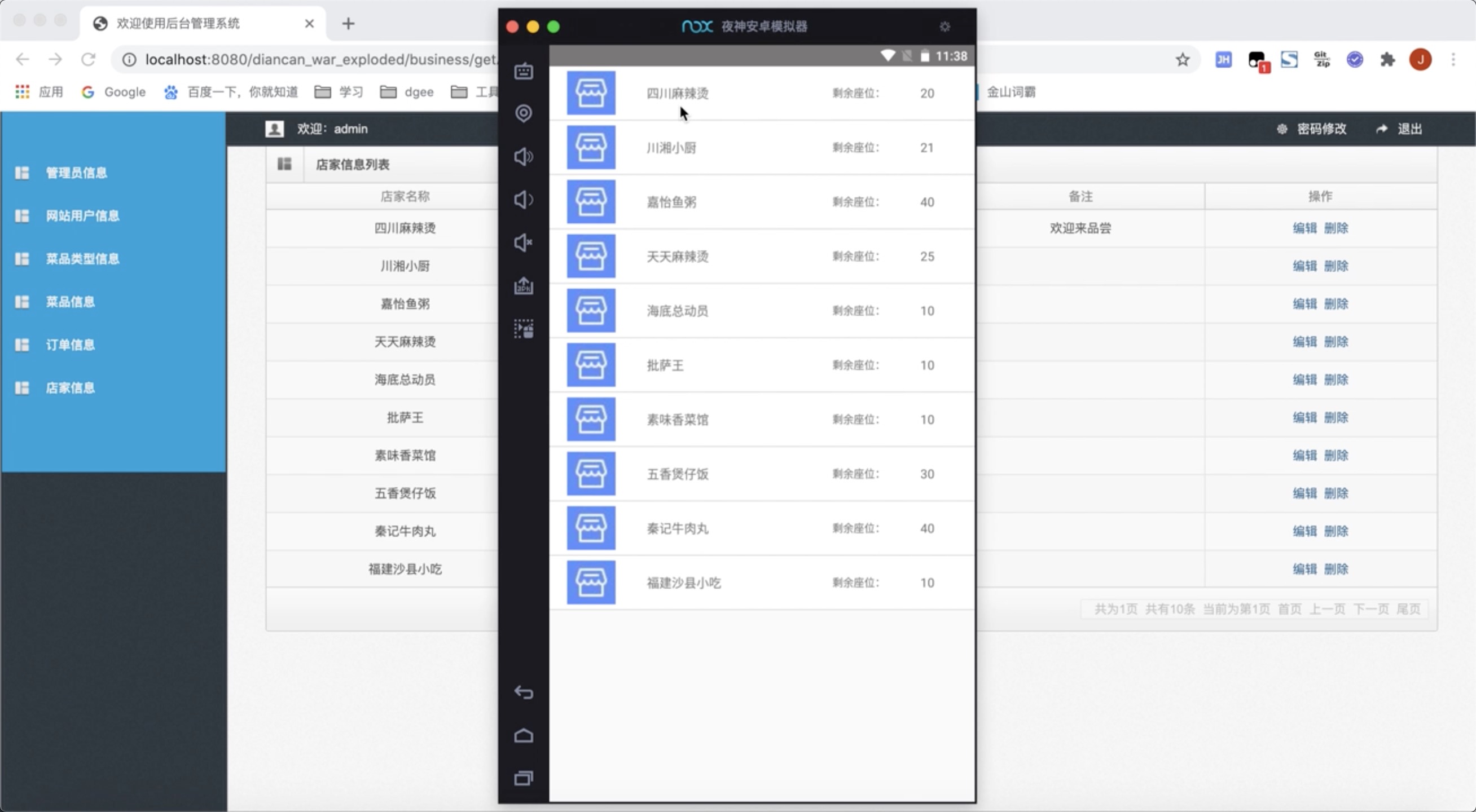Screen dimensions: 1476x812
Task: Click the GitZip extension icon
Action: (x=1322, y=60)
